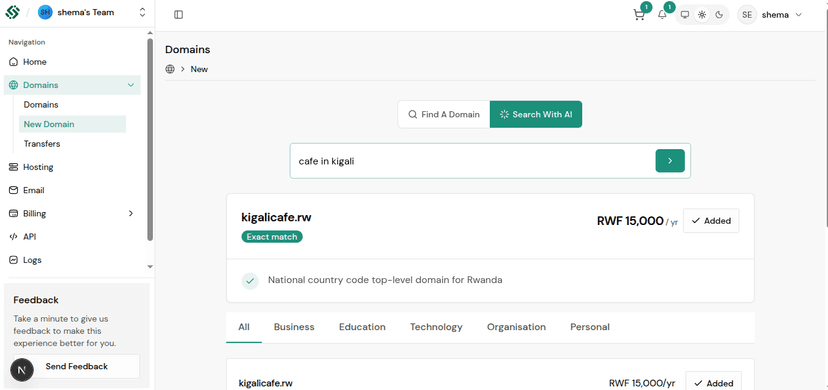This screenshot has height=390, width=828.
Task: Click the Added button in the exact match card
Action: point(711,221)
